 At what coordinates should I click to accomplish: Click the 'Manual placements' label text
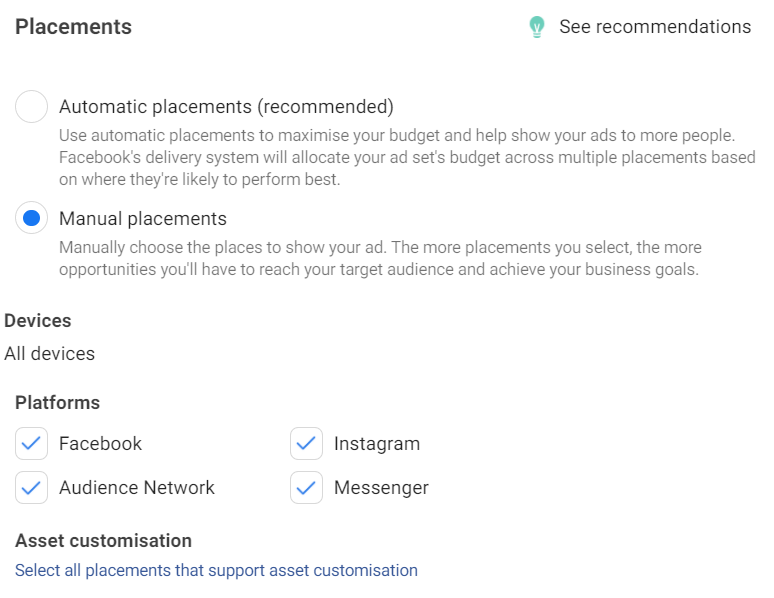(143, 218)
